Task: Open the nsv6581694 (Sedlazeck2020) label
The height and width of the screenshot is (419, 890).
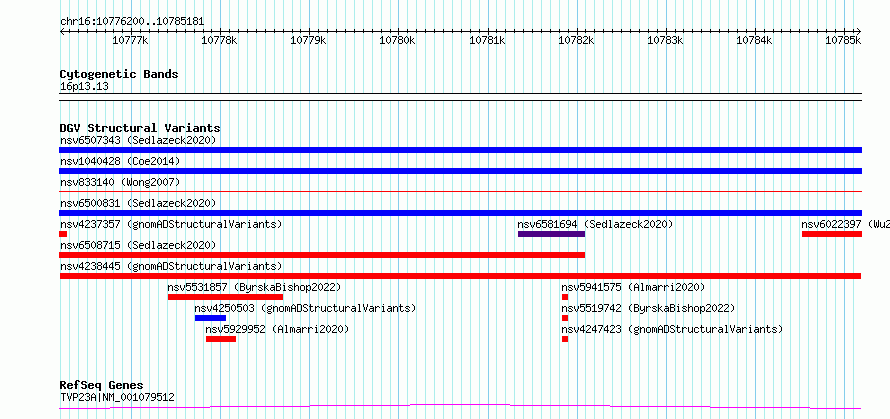Action: 595,224
